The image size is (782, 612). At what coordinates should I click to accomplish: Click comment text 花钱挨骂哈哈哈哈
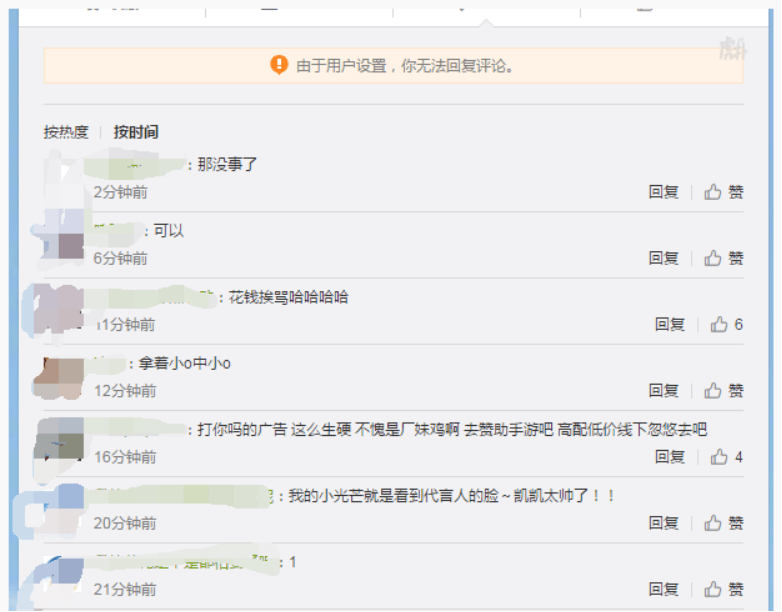tap(289, 298)
